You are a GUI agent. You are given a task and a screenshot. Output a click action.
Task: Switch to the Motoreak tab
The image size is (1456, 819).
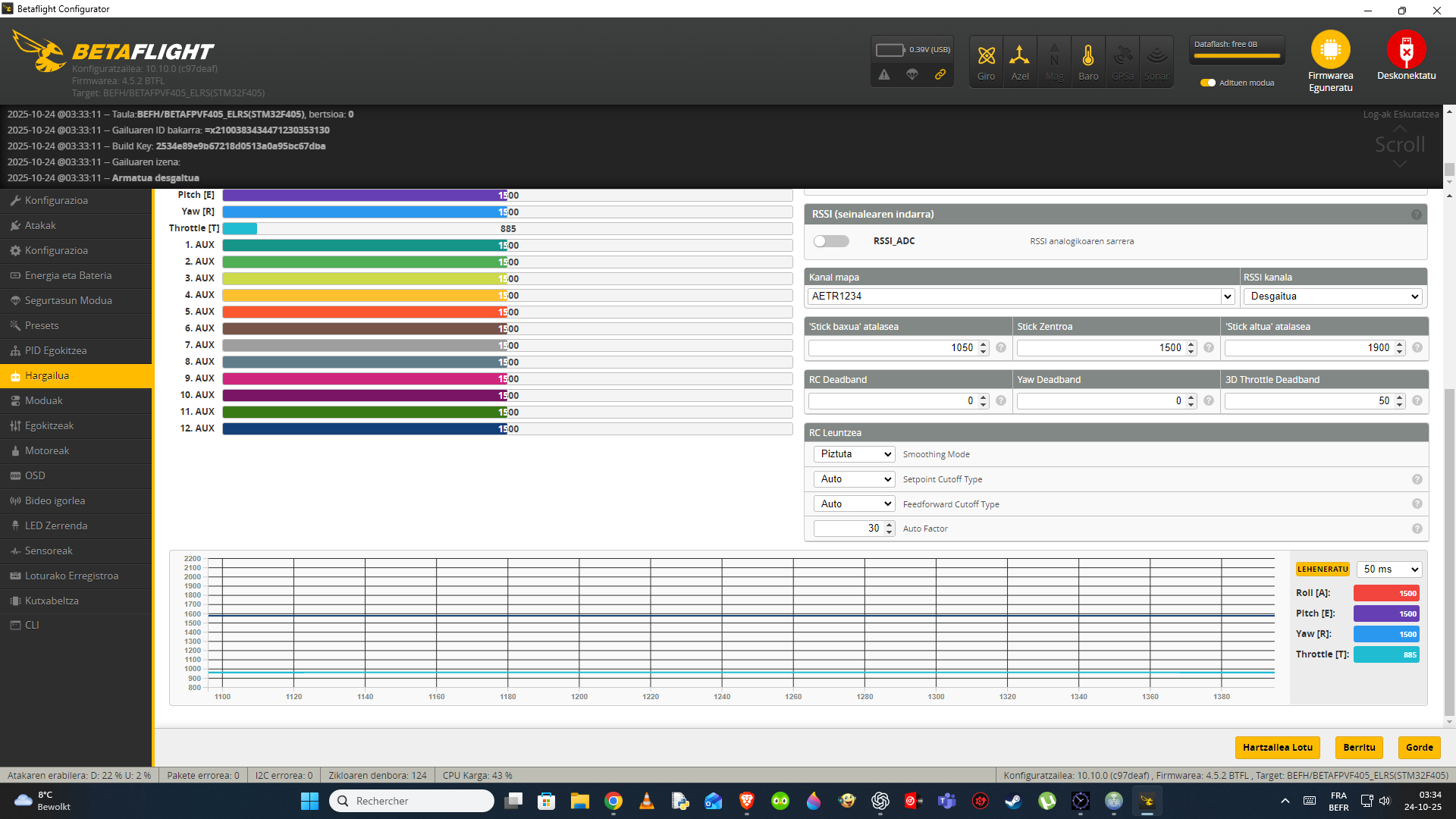click(x=47, y=450)
